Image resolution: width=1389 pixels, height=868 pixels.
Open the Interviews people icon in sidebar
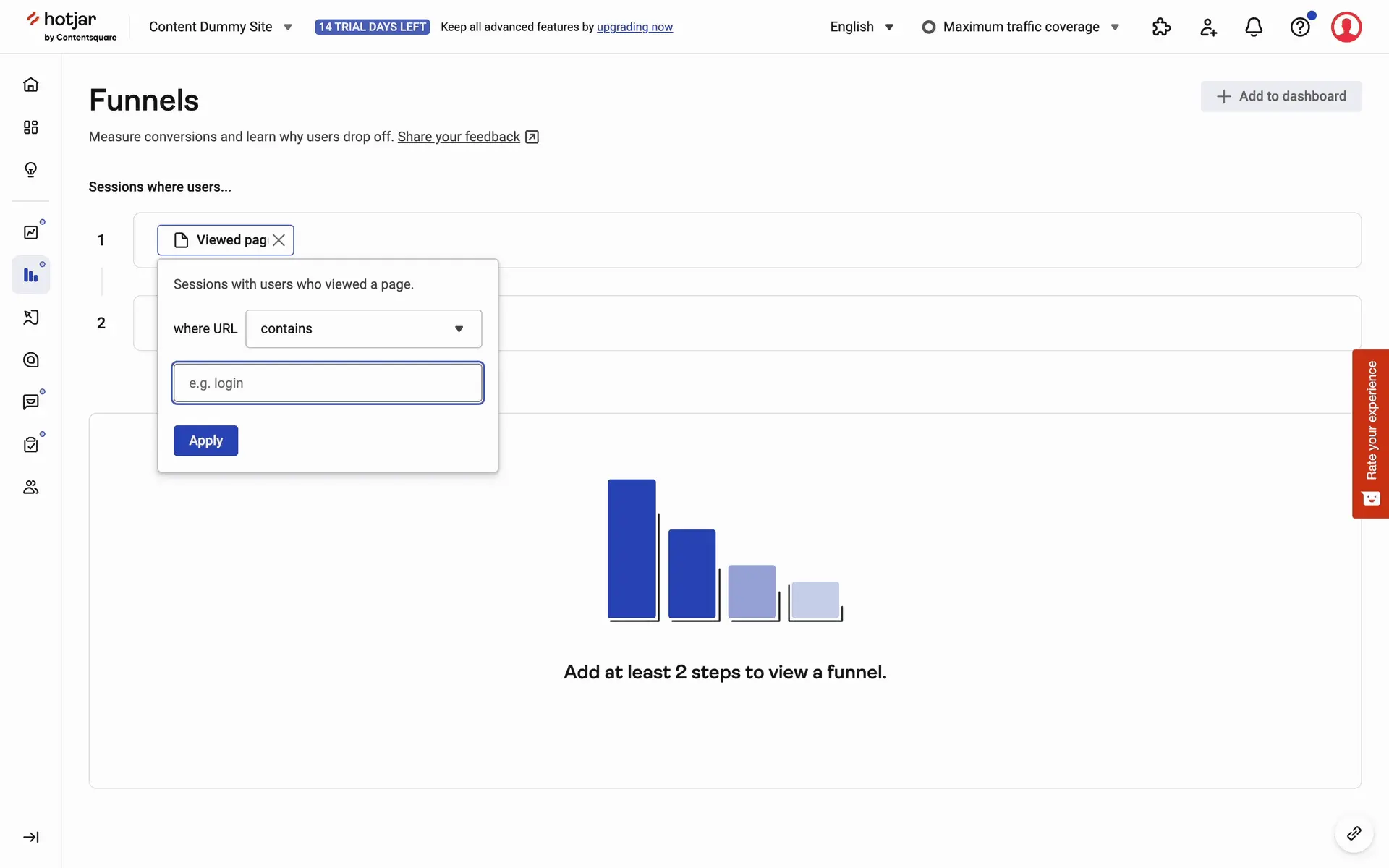30,488
